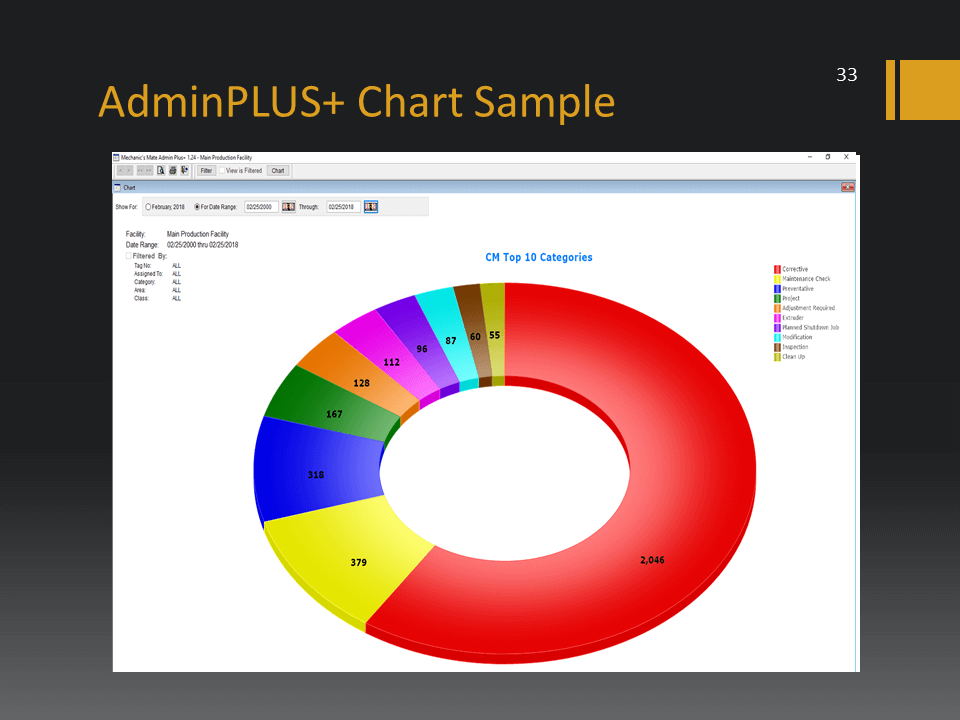Click the Chart sub-window title icon
This screenshot has height=720, width=960.
pyautogui.click(x=118, y=187)
